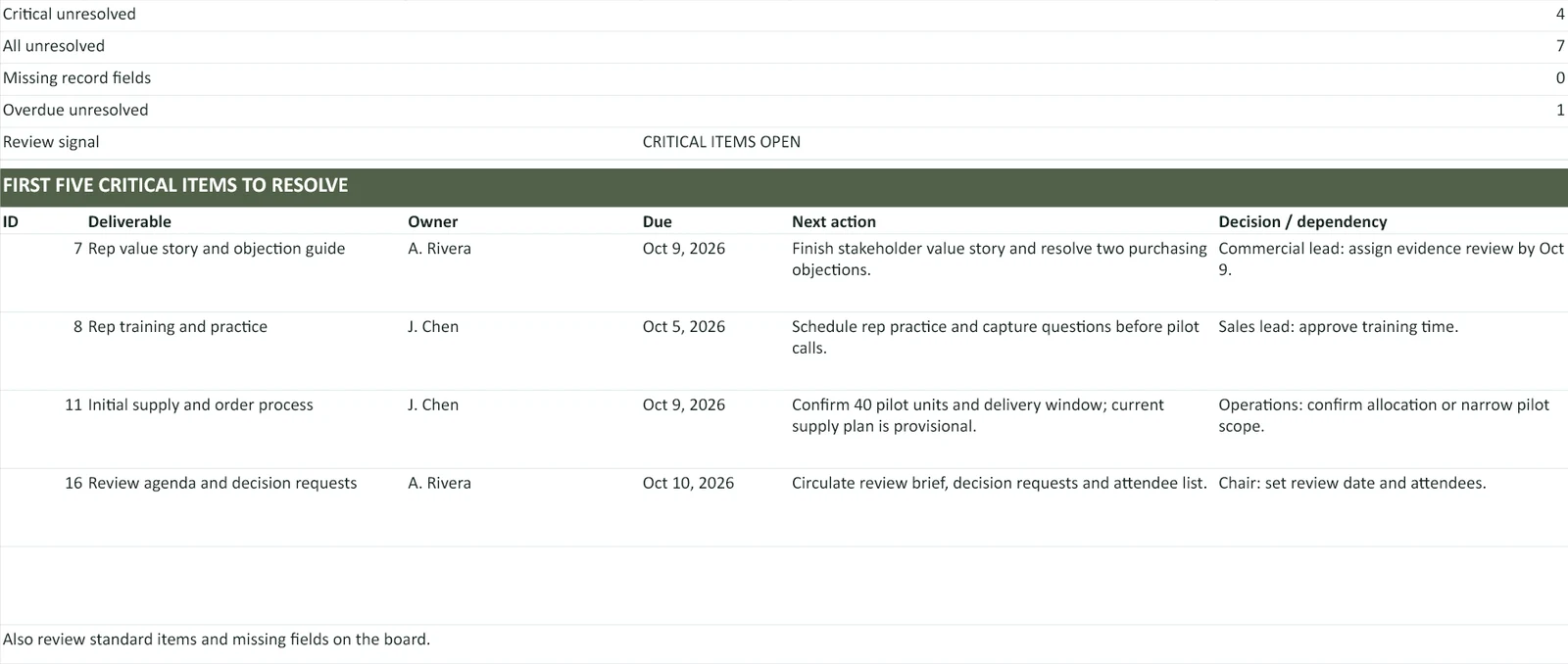Select 'Operations: confirm allocation' dependency cell
The height and width of the screenshot is (664, 1568).
point(1384,415)
